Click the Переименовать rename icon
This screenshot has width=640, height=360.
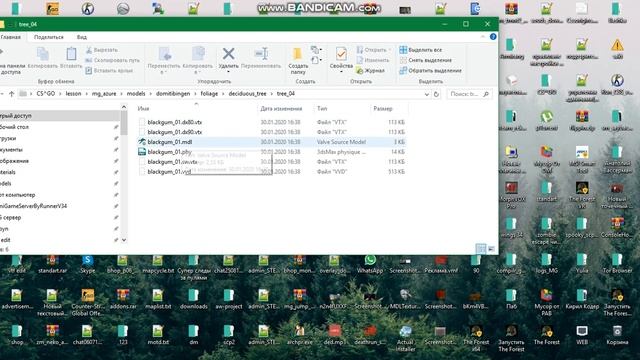click(261, 53)
